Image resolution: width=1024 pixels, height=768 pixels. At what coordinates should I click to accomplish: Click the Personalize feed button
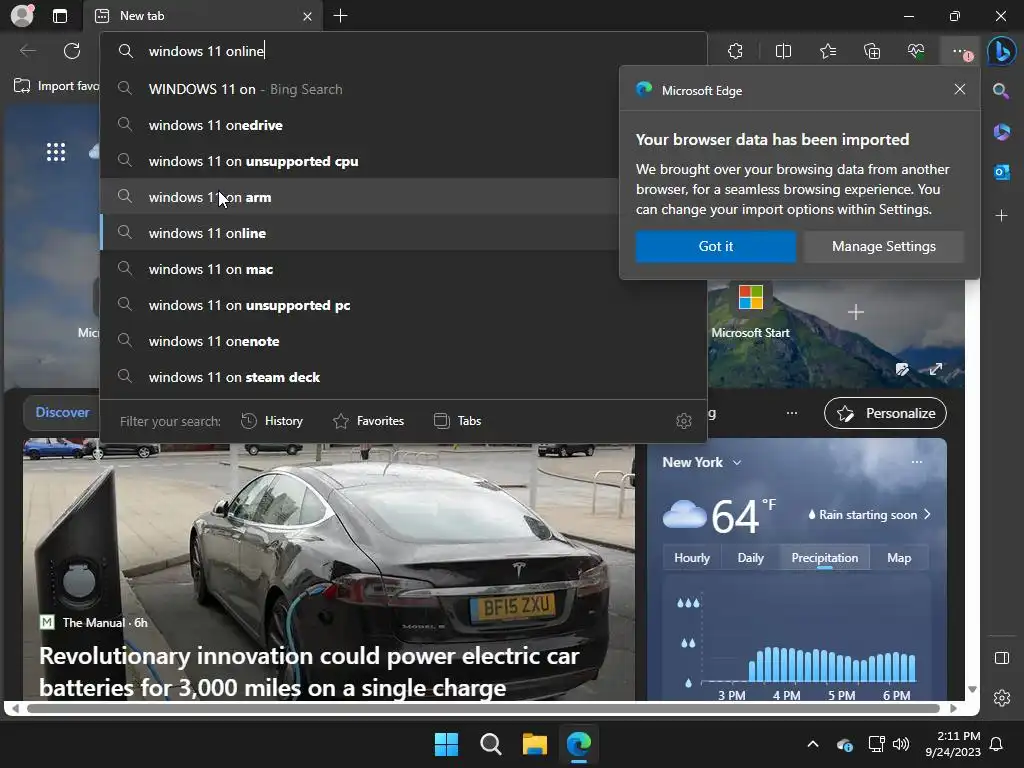(x=885, y=413)
